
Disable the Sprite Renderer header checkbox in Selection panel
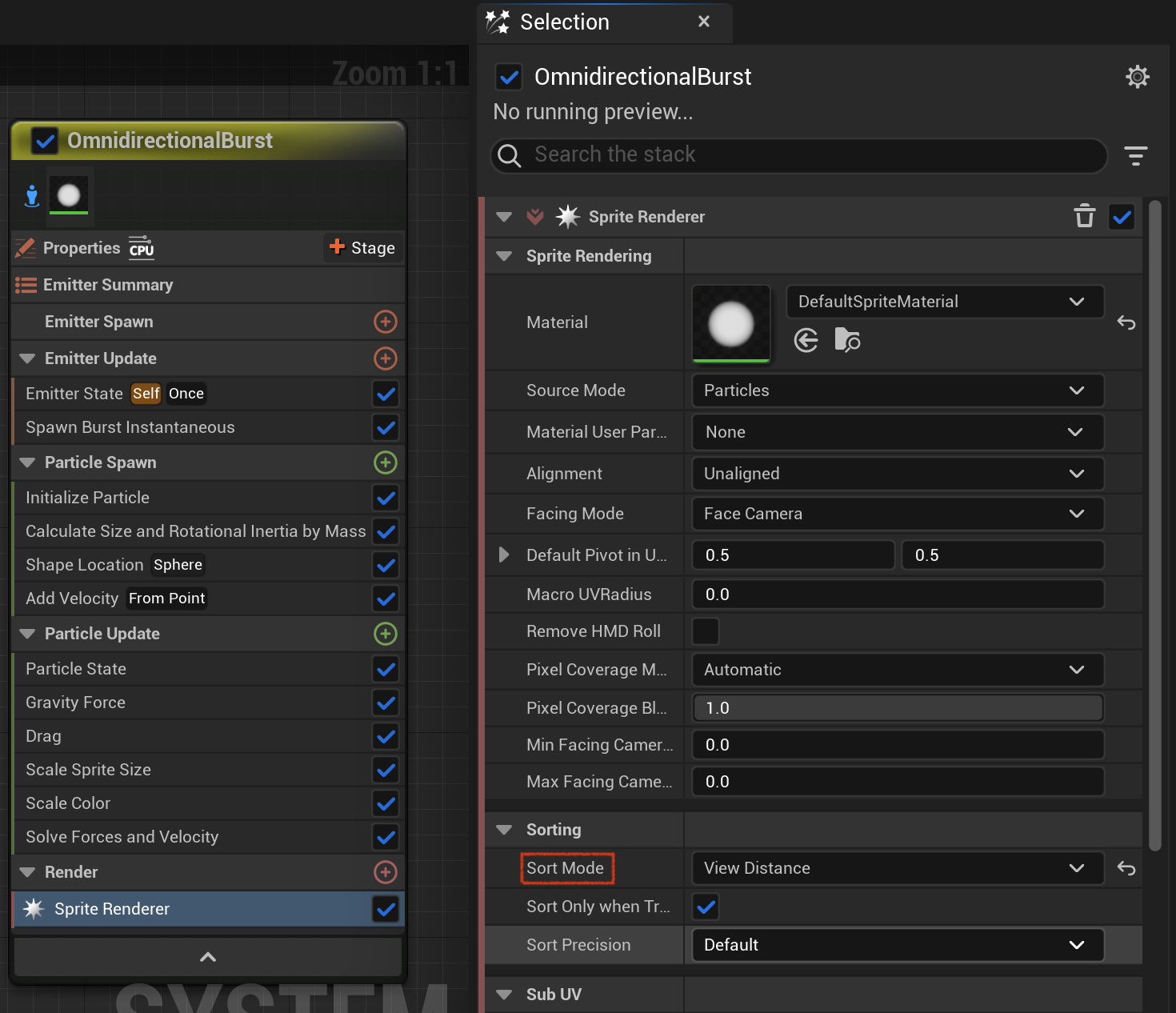coord(1122,217)
